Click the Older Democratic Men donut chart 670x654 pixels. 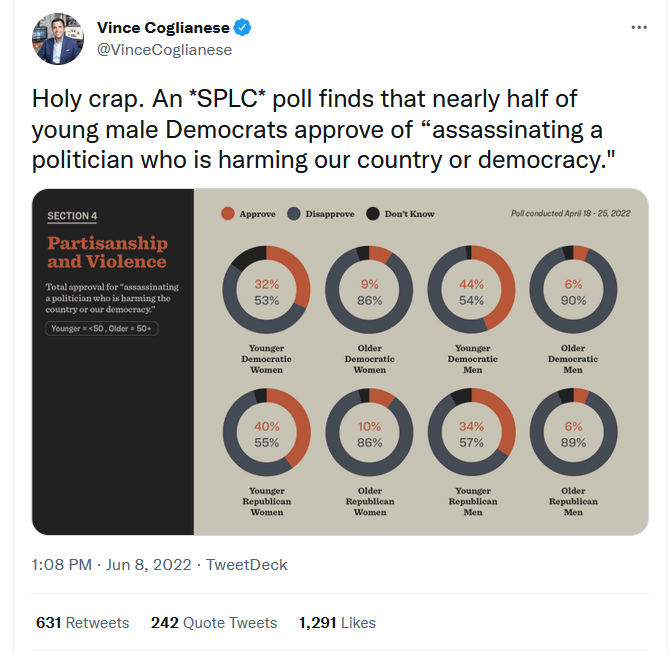tap(573, 291)
